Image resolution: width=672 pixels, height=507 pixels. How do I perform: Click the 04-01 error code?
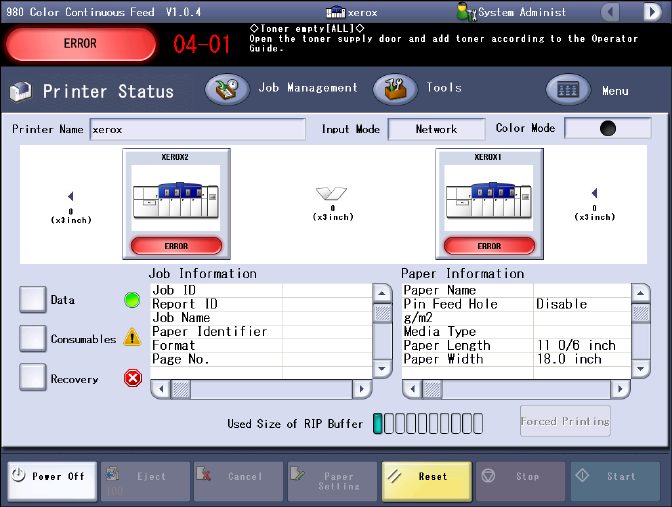click(202, 44)
